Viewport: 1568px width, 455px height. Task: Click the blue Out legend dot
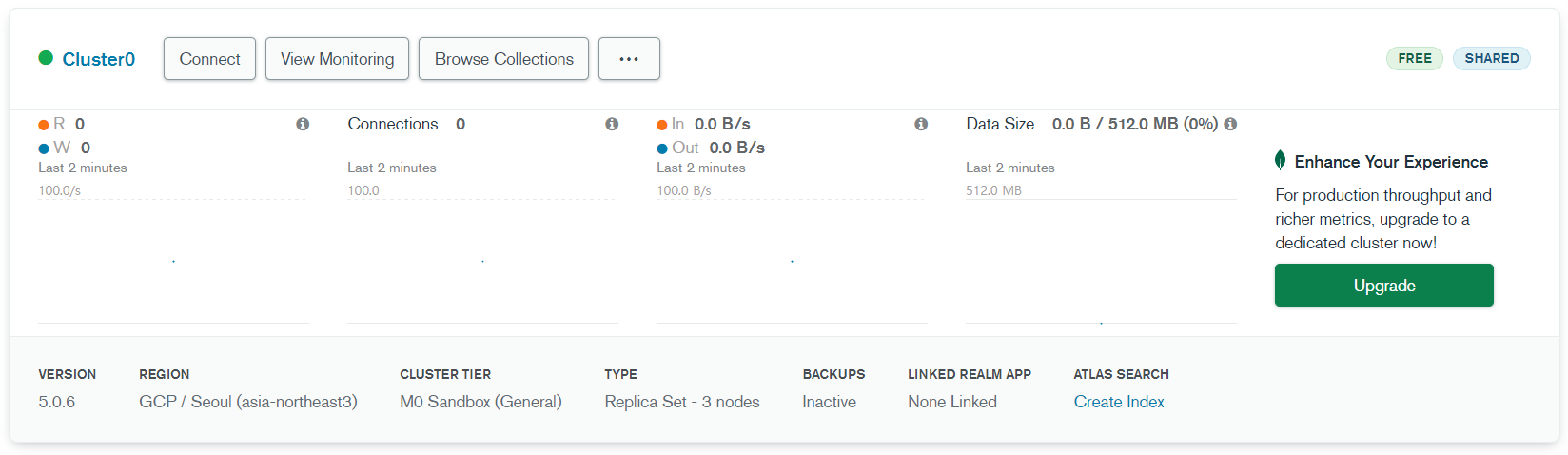(x=662, y=148)
